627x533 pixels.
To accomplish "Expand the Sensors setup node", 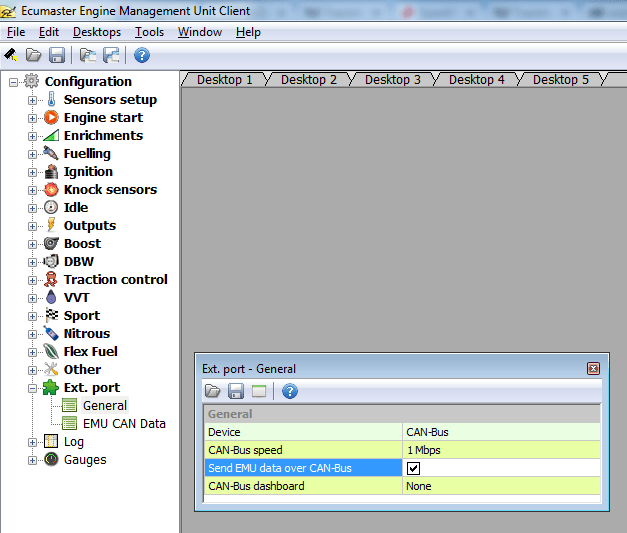I will [32, 100].
